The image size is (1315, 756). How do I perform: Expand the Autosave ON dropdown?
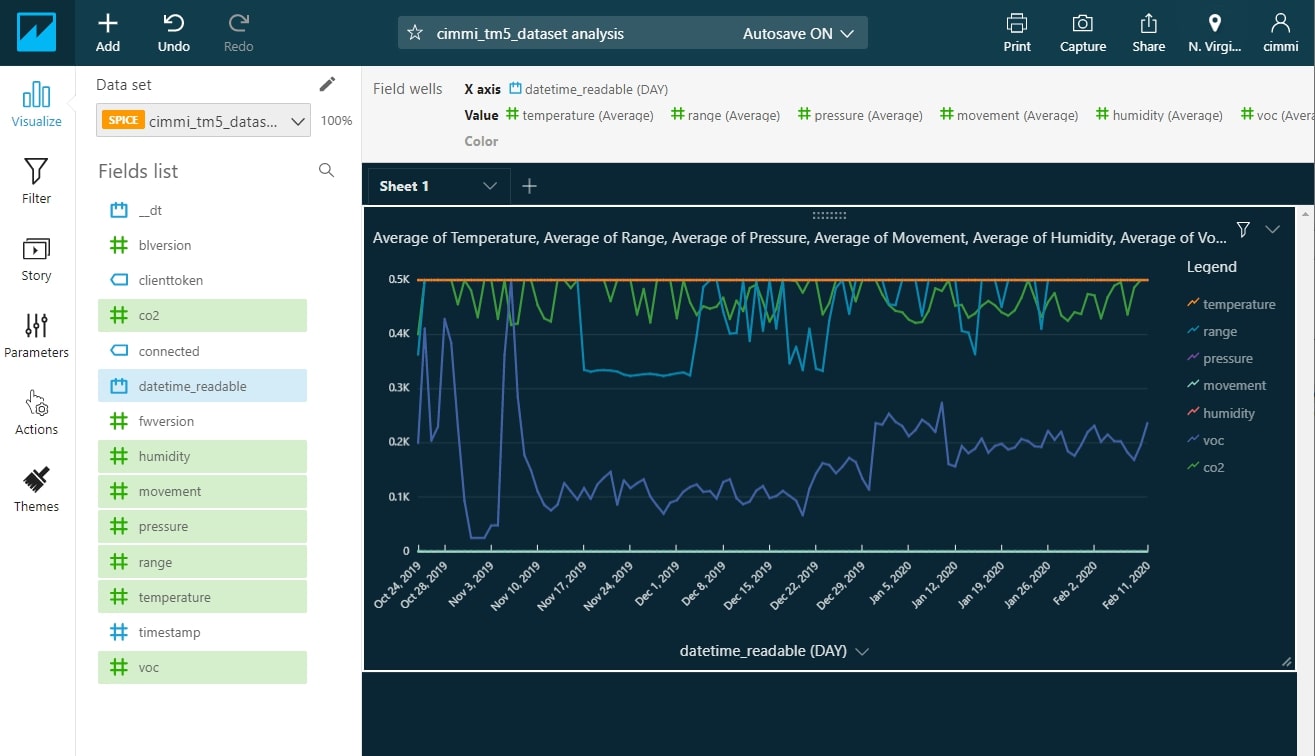[x=798, y=33]
